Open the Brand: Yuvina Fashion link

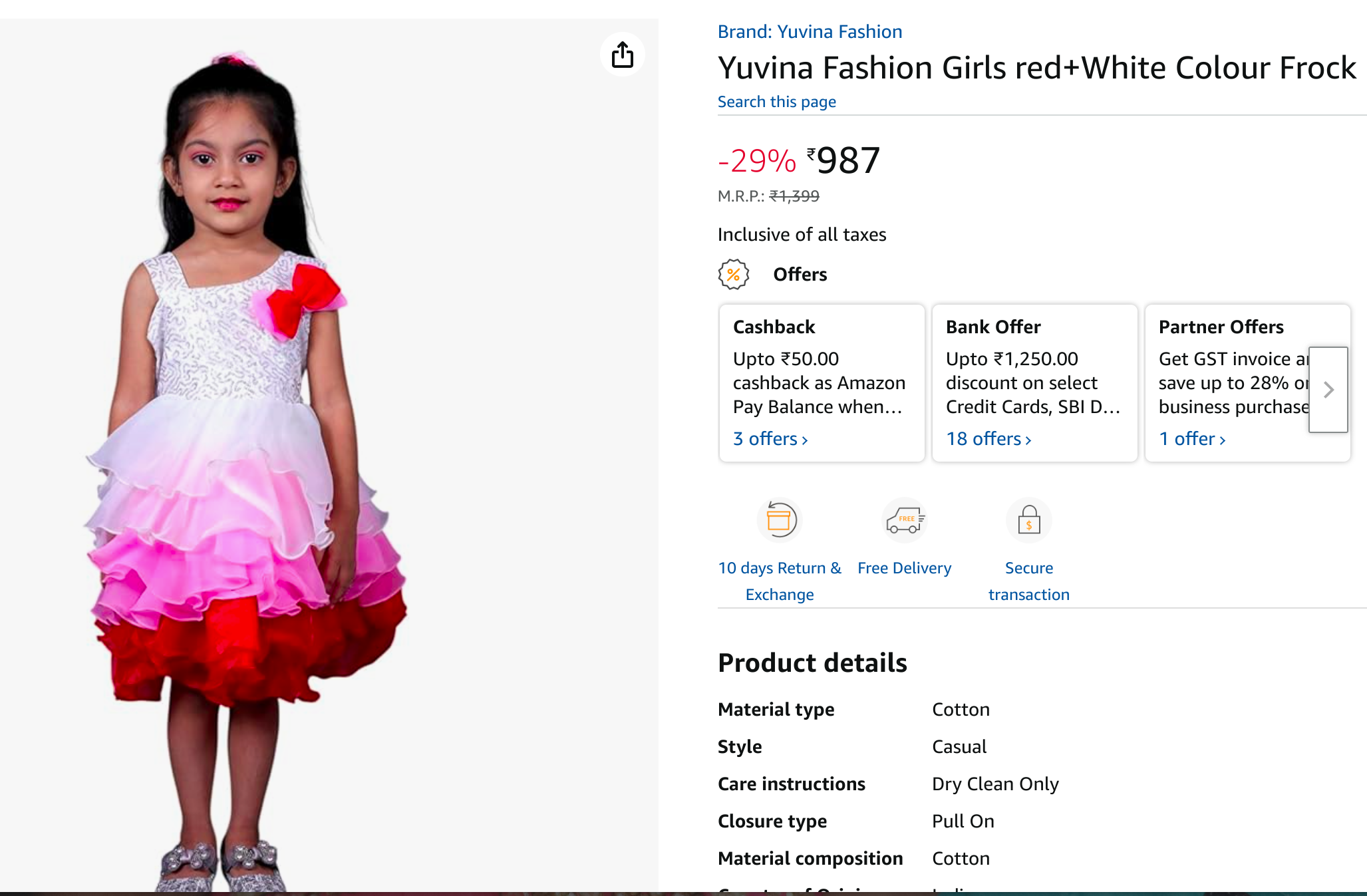tap(810, 31)
